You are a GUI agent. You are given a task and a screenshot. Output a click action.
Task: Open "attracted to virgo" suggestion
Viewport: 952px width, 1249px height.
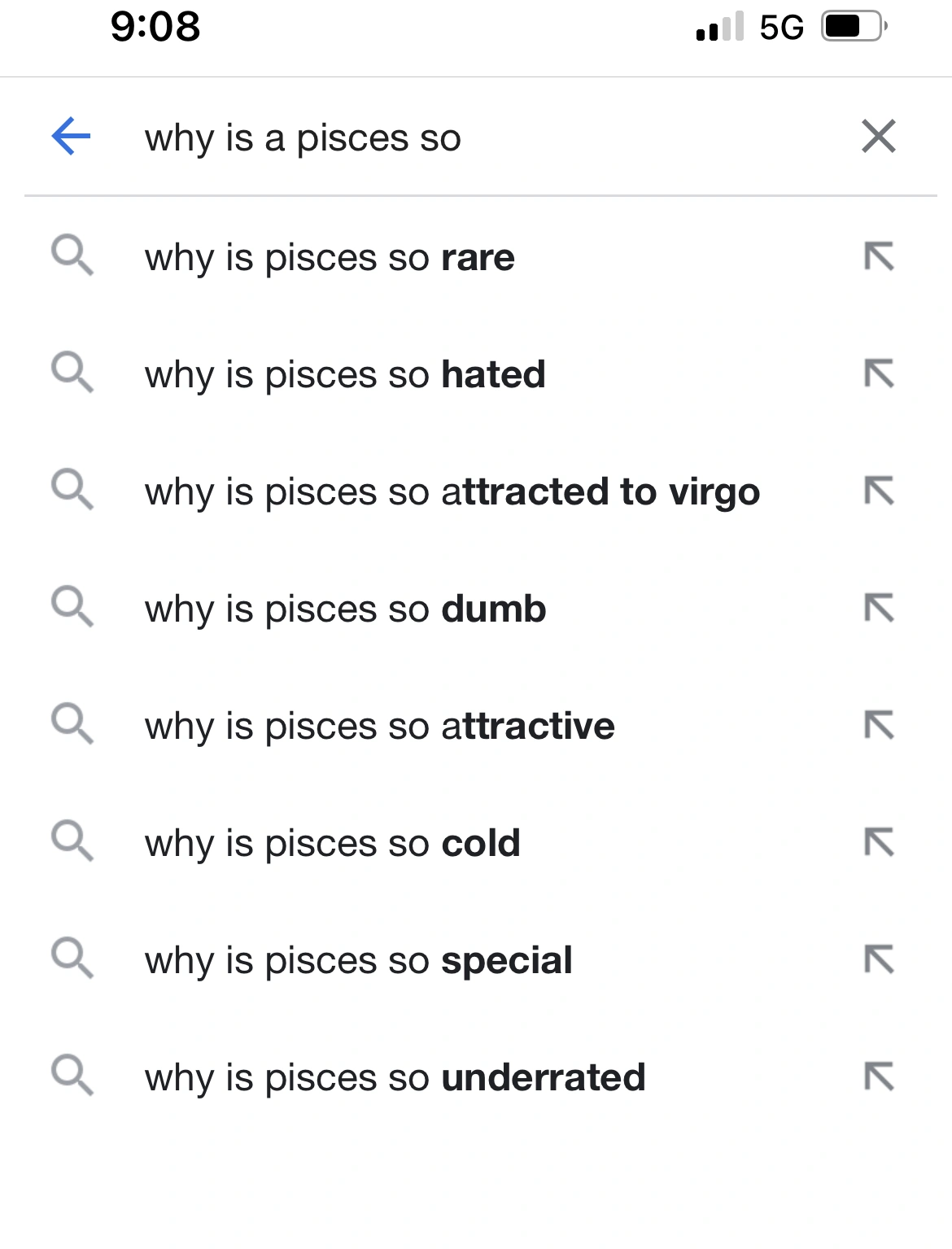click(452, 492)
